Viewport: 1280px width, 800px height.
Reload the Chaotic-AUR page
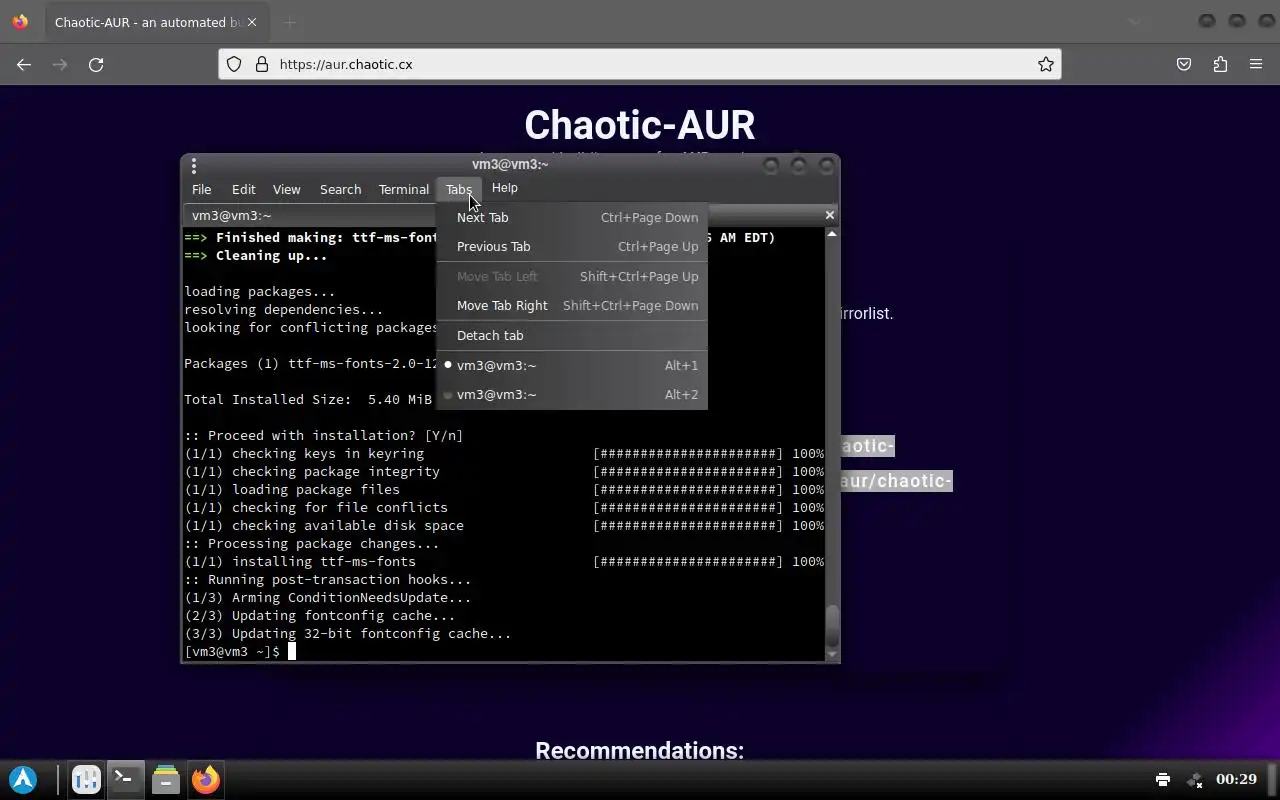pos(96,64)
